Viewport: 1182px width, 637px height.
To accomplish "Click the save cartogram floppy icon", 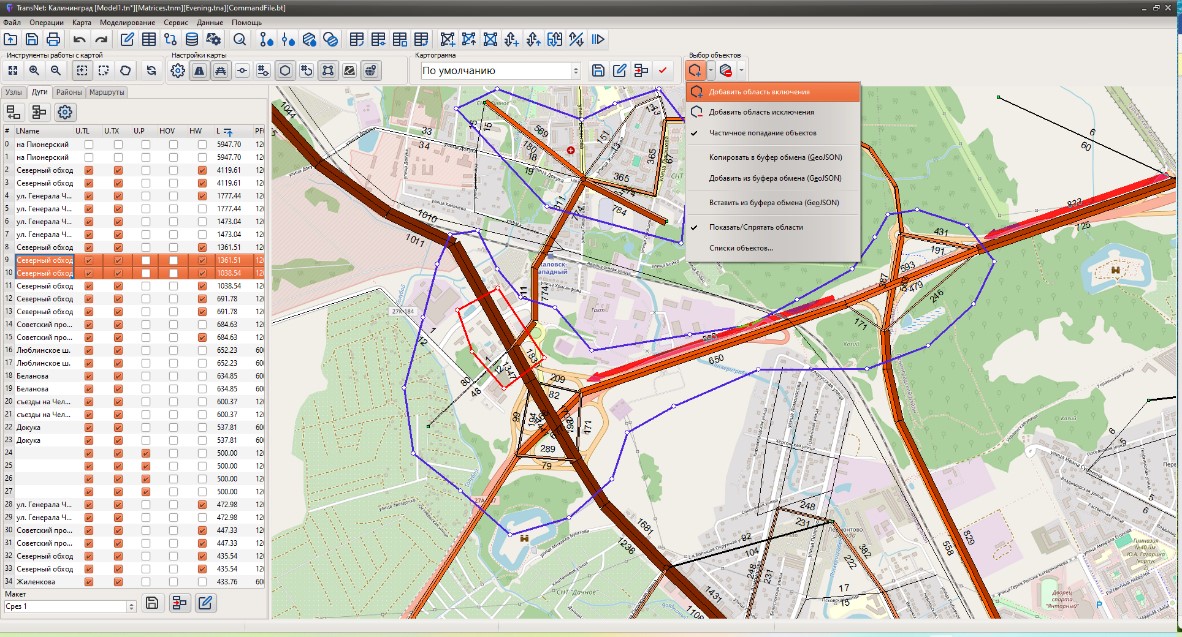I will click(x=598, y=70).
